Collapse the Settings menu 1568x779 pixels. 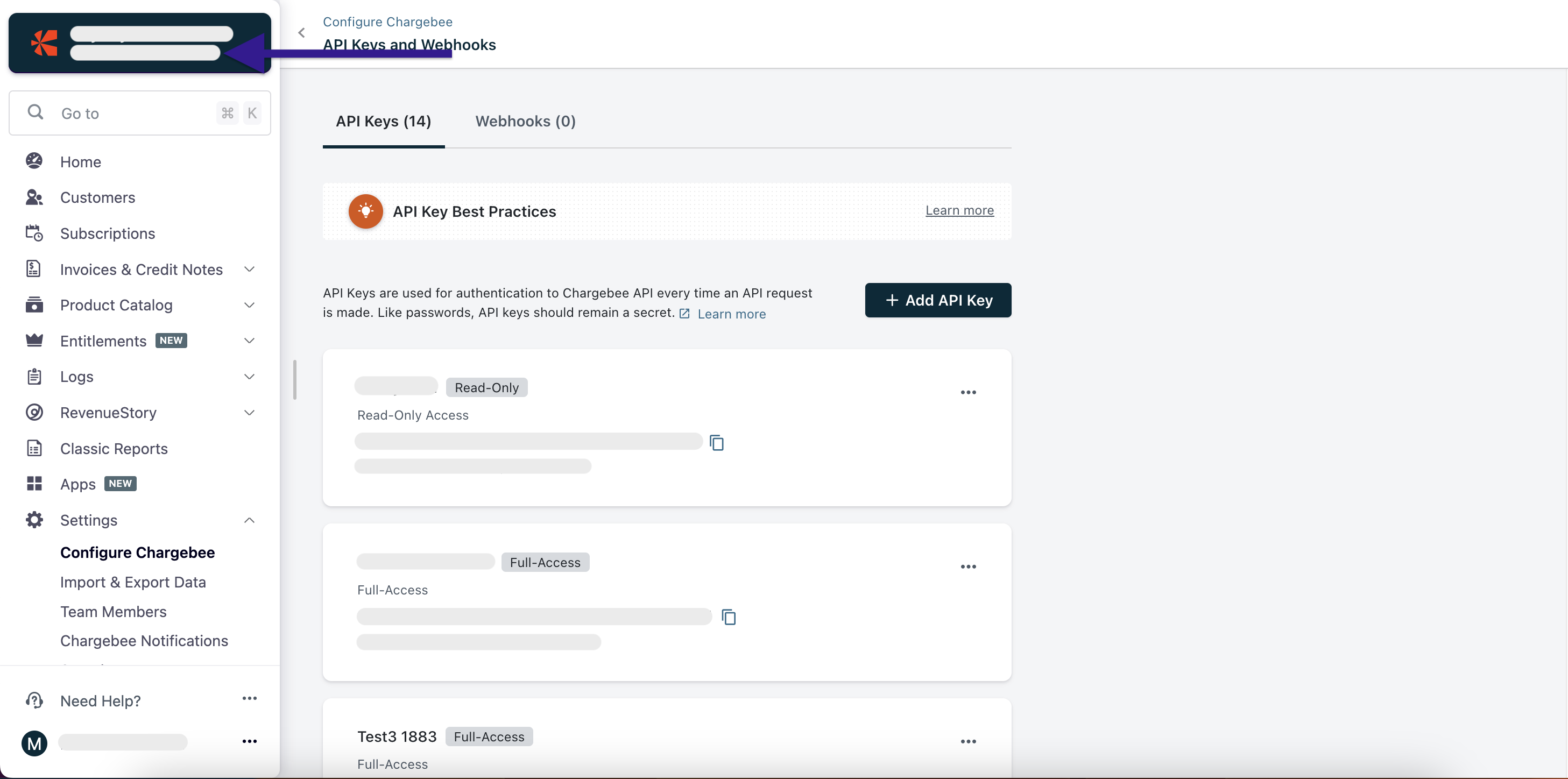click(x=249, y=520)
